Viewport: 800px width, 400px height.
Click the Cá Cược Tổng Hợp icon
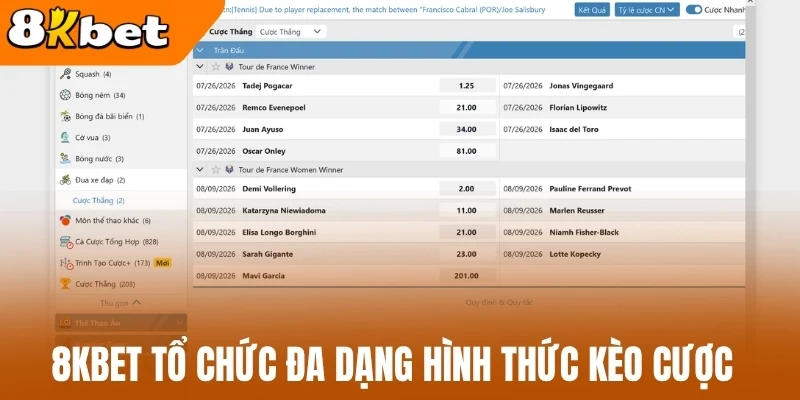point(66,242)
